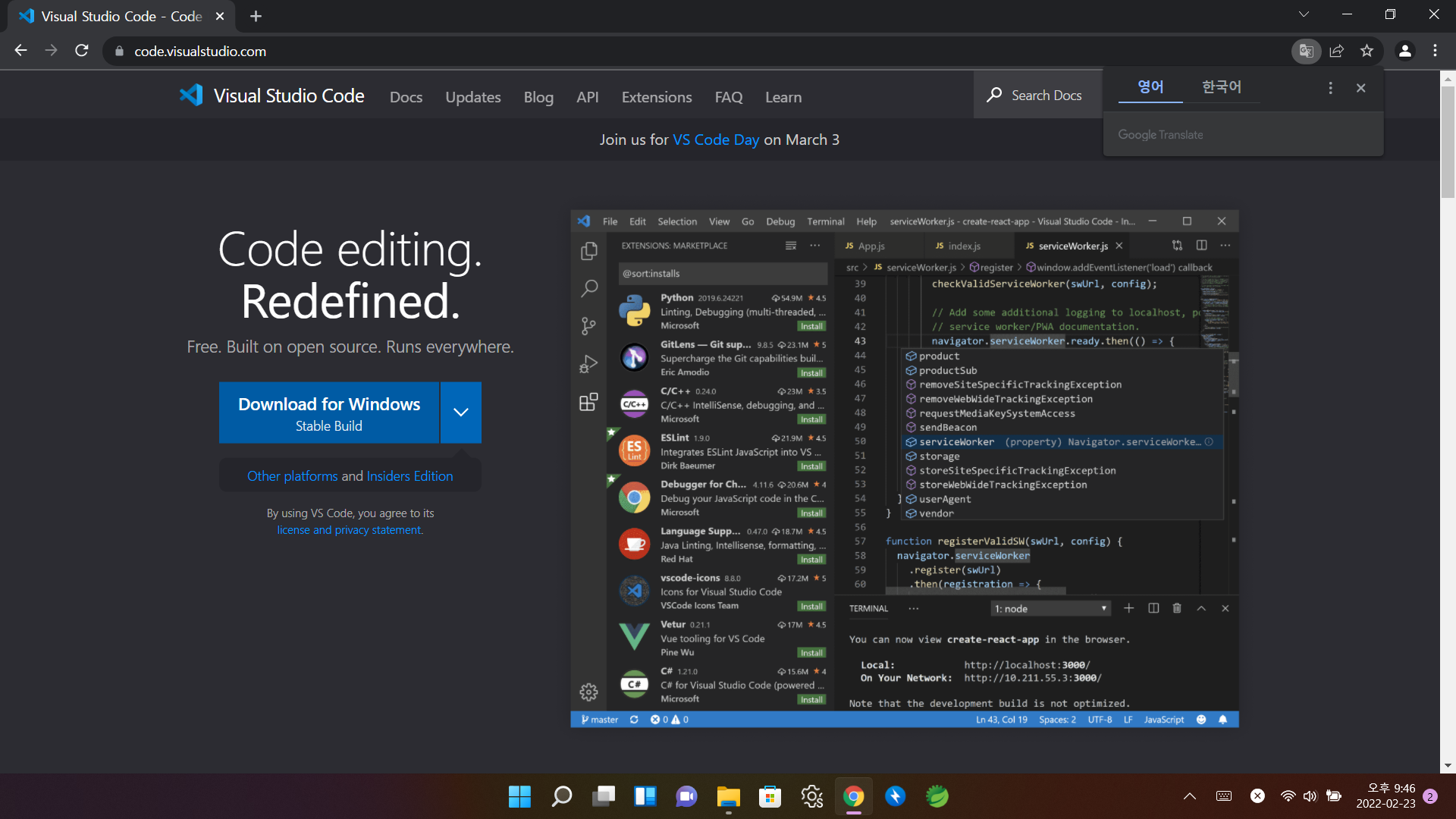
Task: Click the Visual Studio Code logo
Action: click(x=191, y=96)
